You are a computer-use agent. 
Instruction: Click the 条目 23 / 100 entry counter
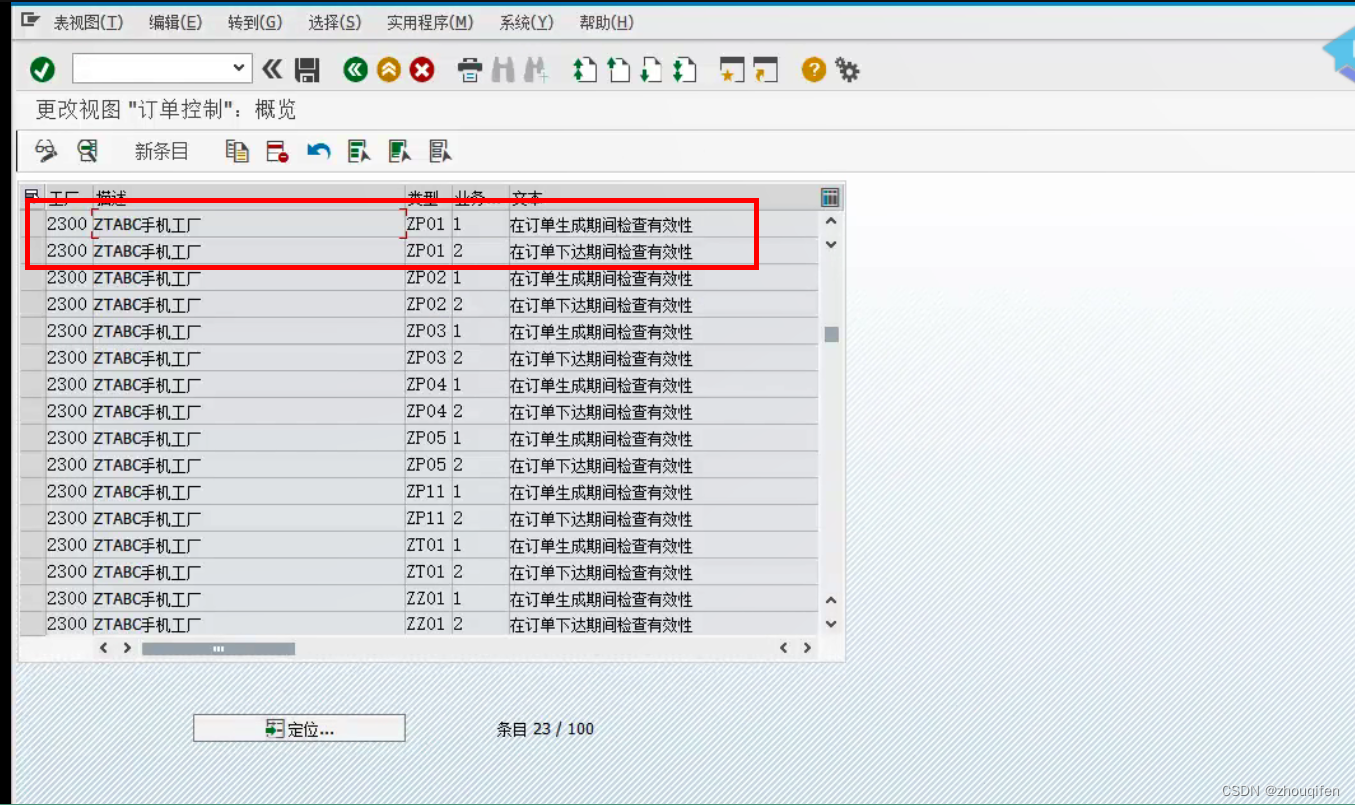(x=545, y=729)
